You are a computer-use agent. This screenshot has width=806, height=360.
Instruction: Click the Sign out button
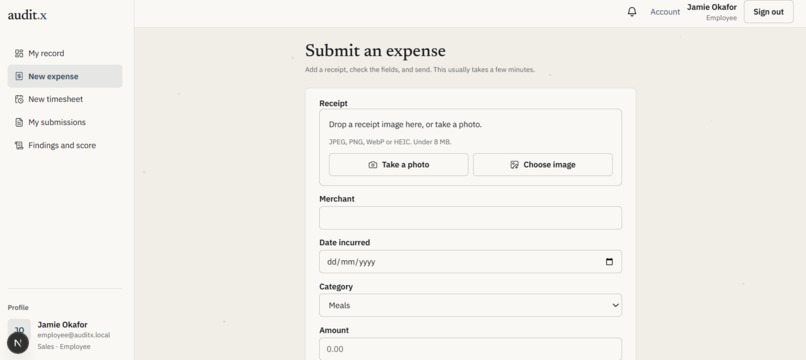coord(768,12)
